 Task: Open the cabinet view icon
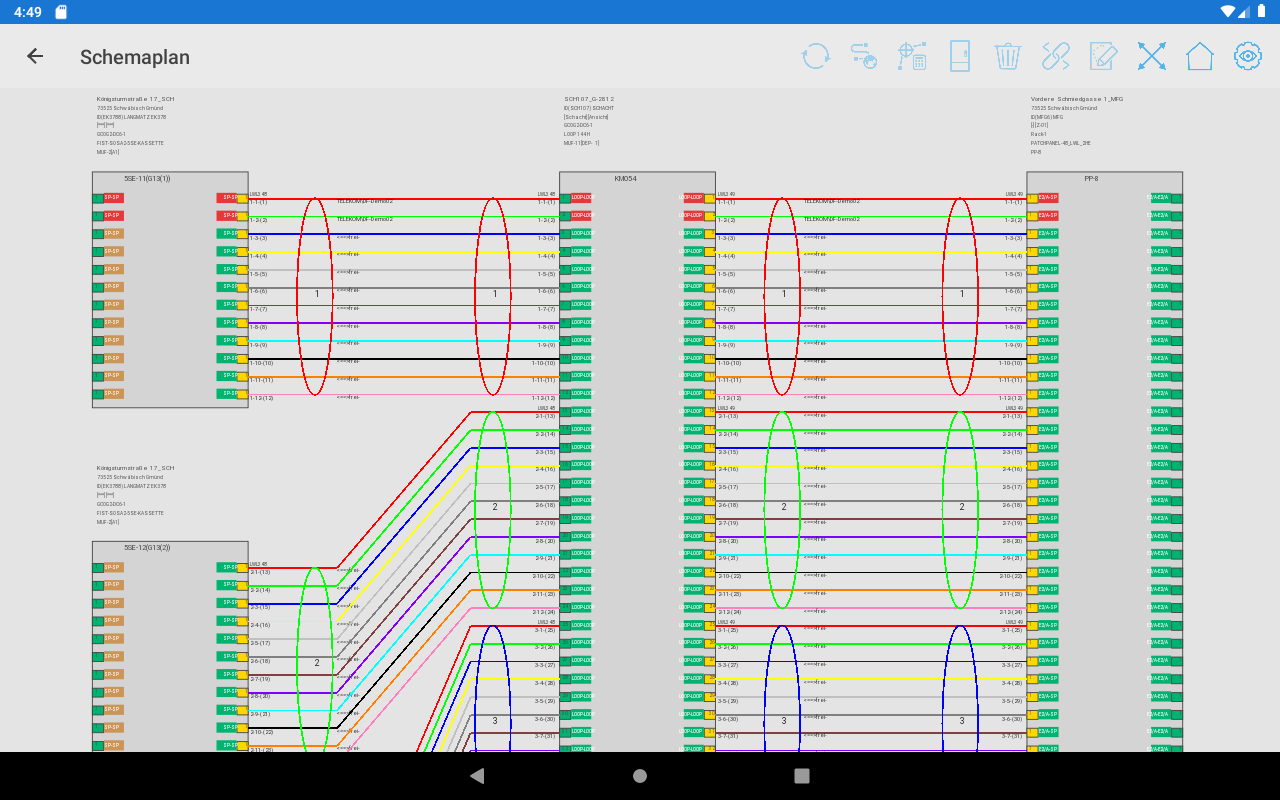[x=960, y=56]
